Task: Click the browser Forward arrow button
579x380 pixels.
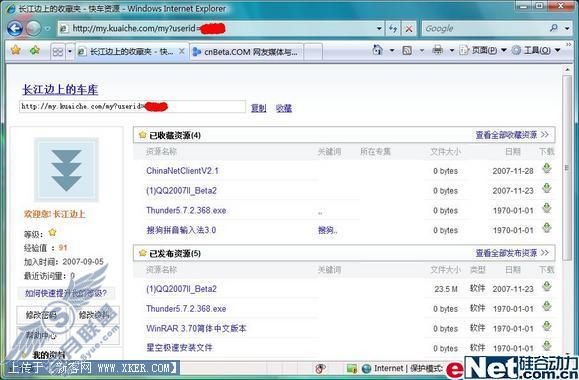Action: pyautogui.click(x=34, y=28)
